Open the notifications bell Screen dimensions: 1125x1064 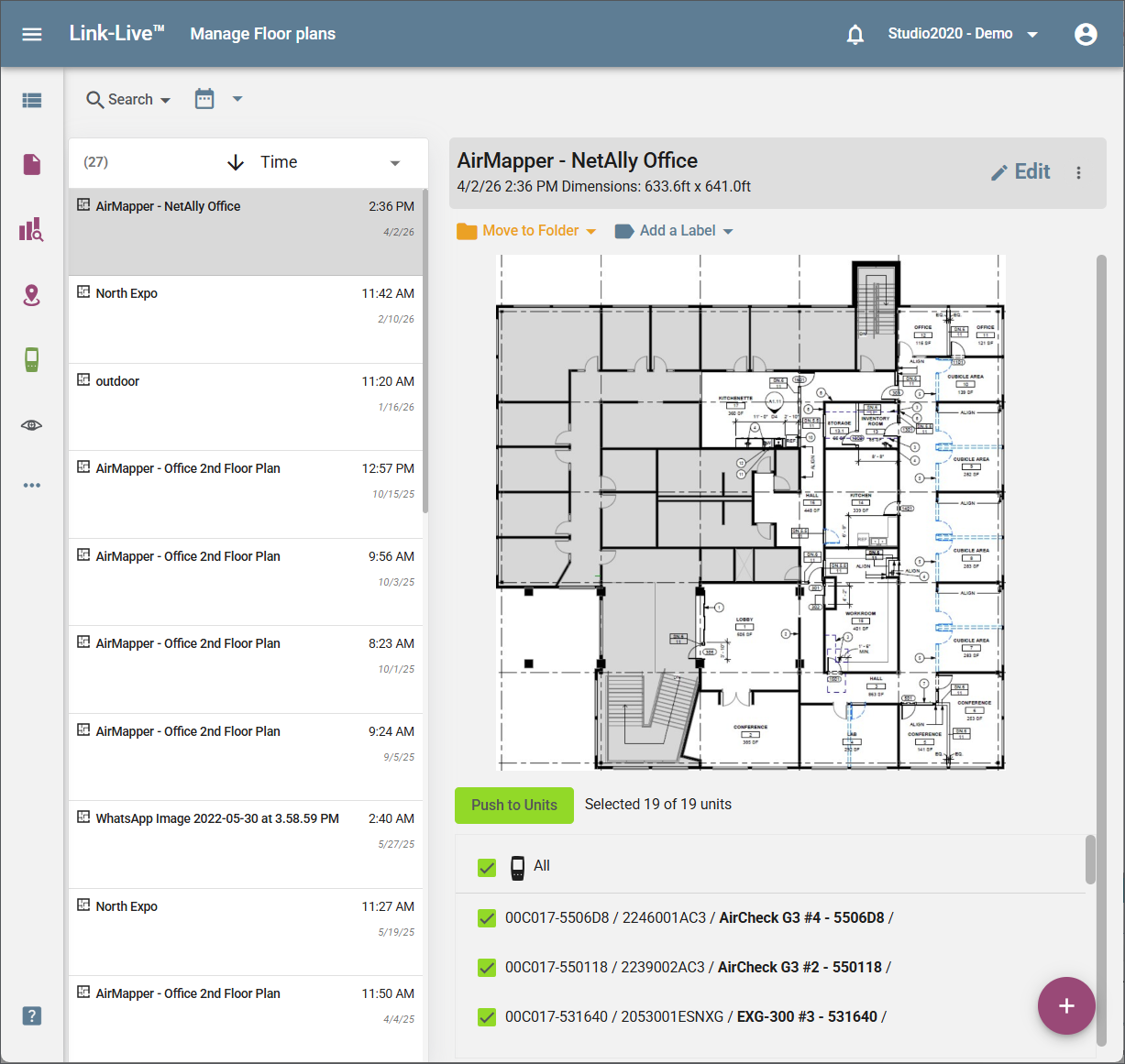pos(855,34)
